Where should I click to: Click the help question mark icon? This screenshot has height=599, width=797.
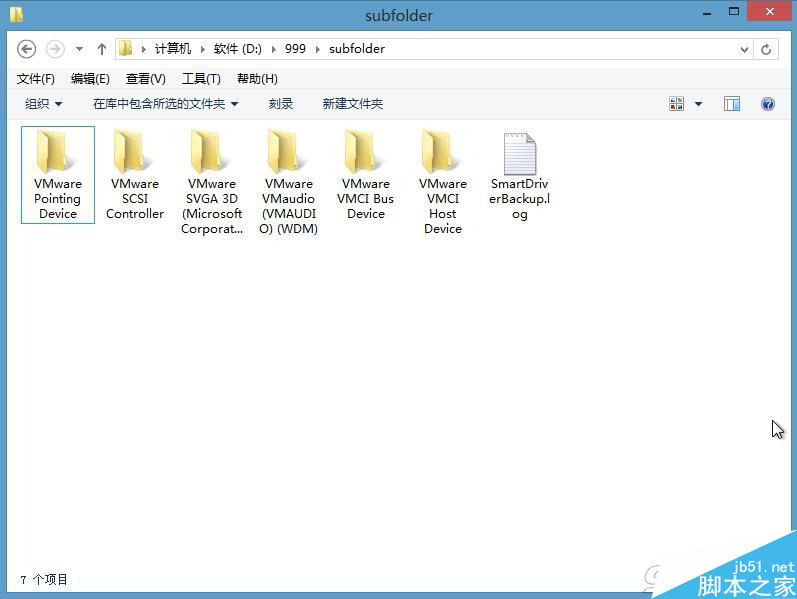(768, 104)
